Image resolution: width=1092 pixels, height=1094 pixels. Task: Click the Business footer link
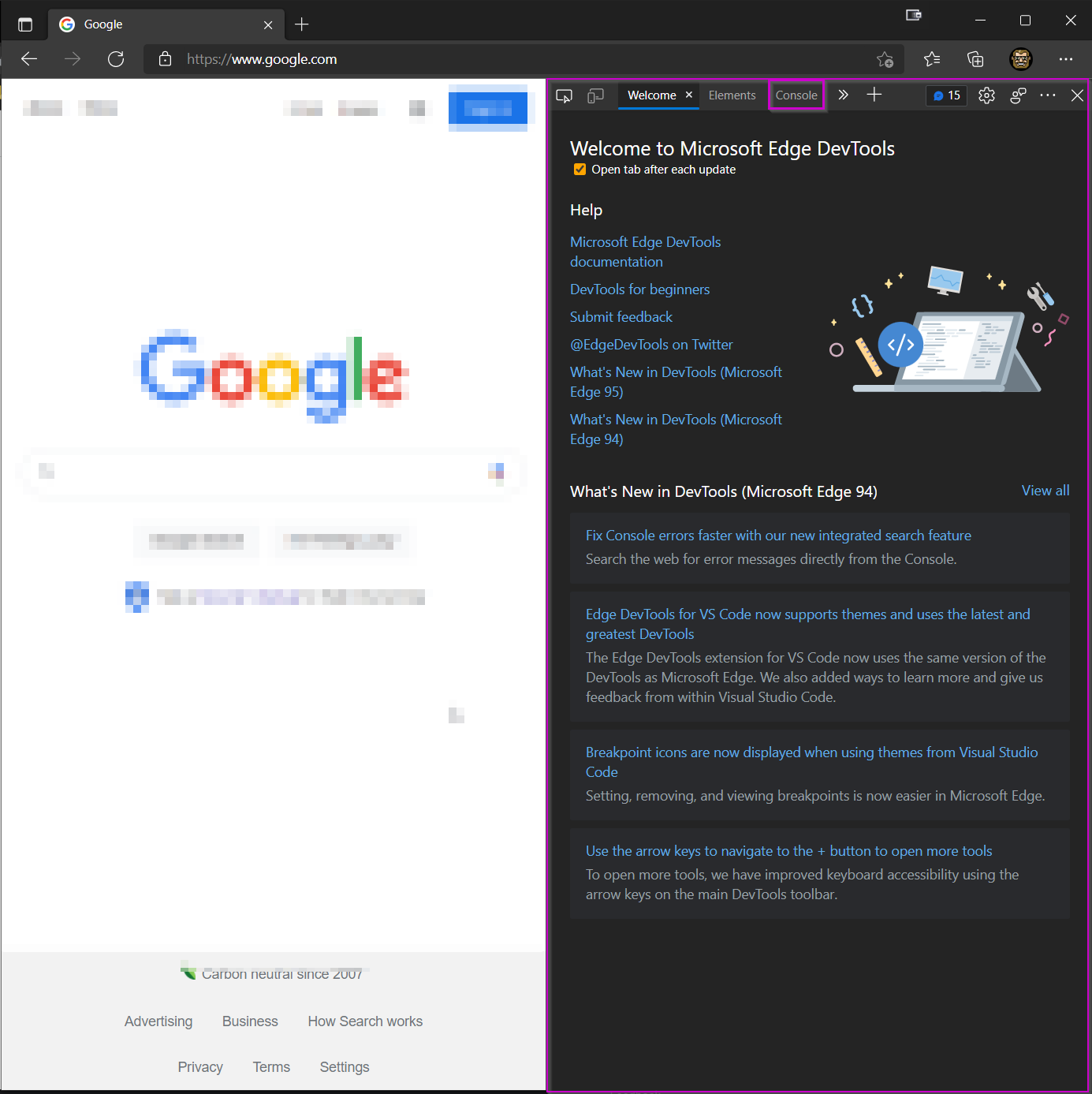[250, 1021]
